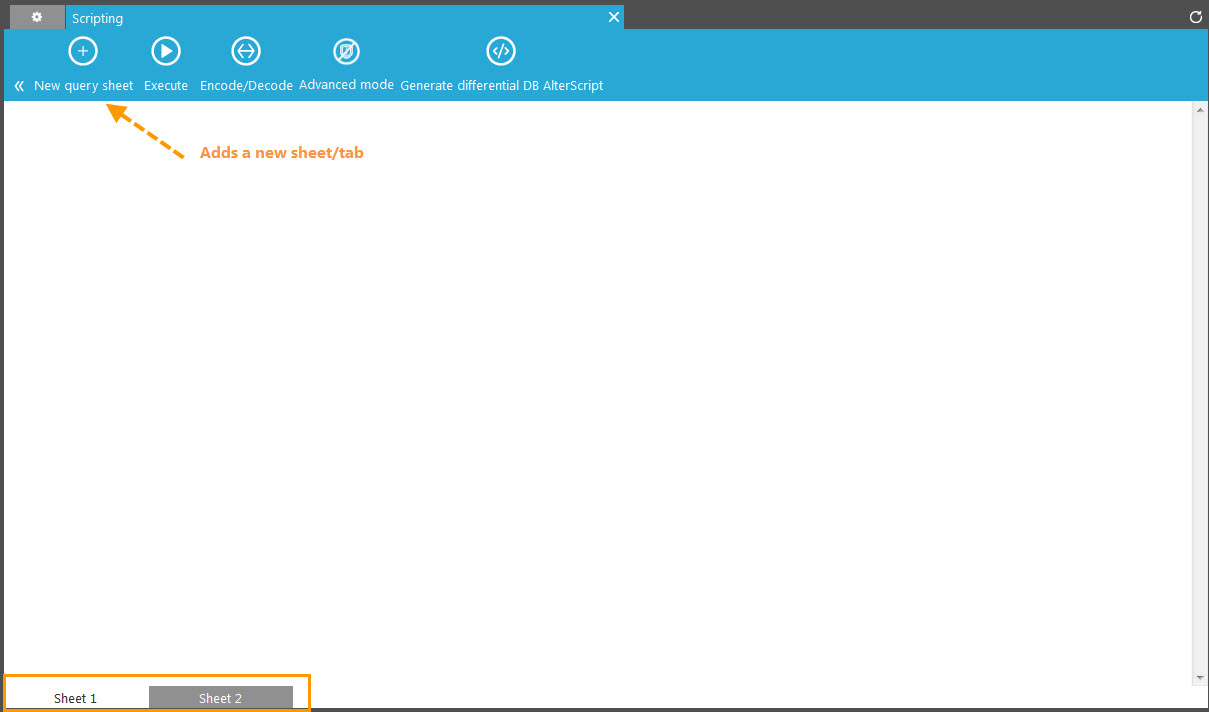Switch to the Sheet 1 tab
The width and height of the screenshot is (1209, 712).
point(76,698)
